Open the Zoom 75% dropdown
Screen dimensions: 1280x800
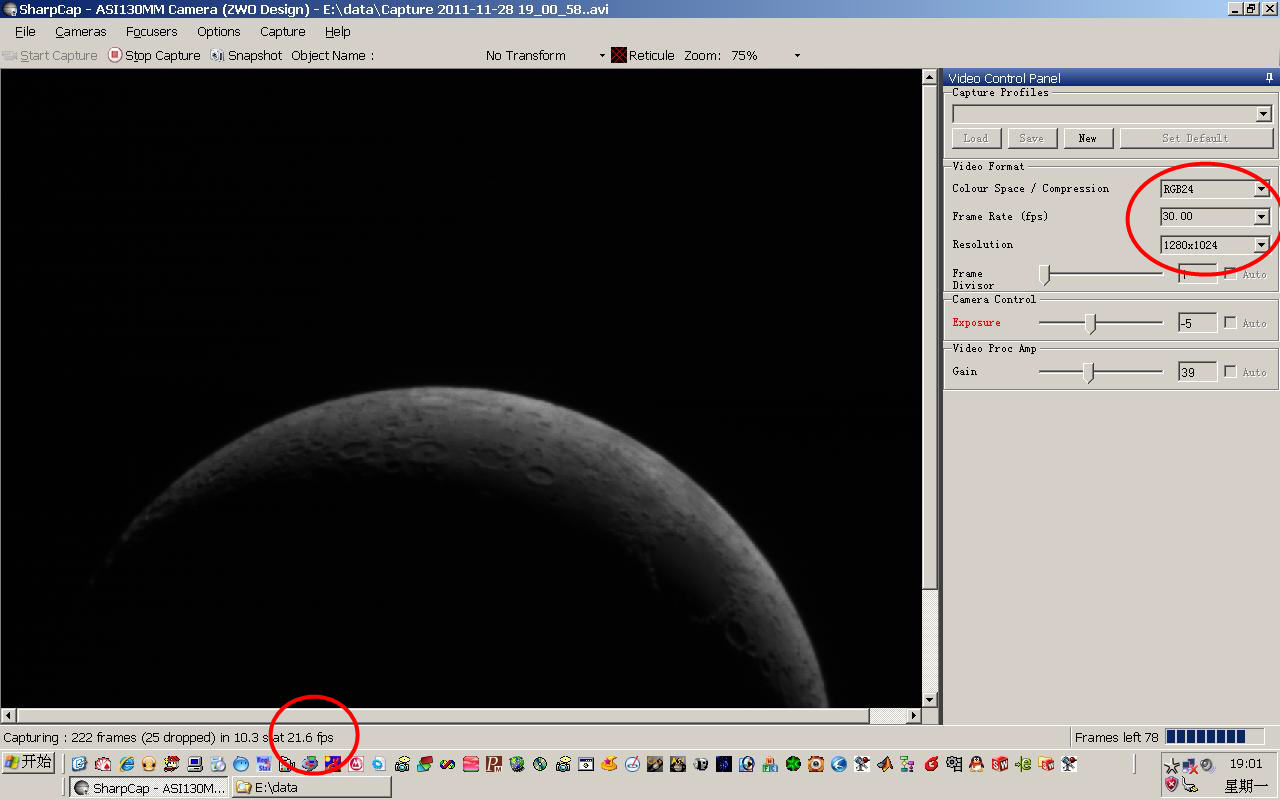(x=797, y=56)
